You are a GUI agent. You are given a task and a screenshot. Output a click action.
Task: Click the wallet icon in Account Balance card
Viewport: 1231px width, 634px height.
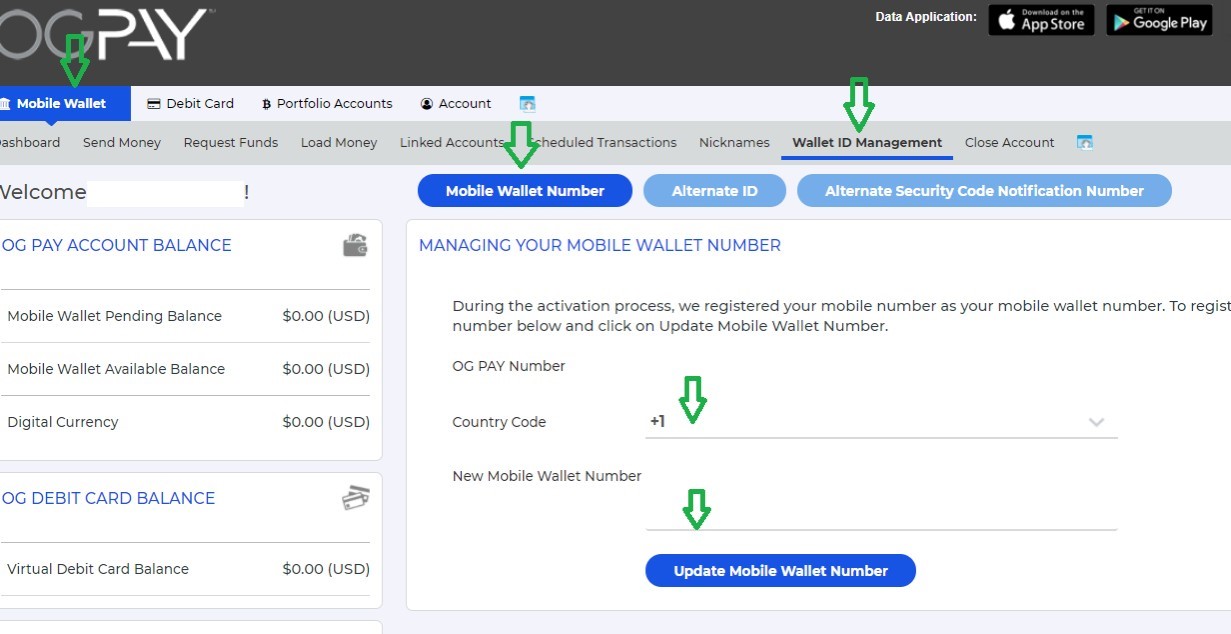click(x=355, y=245)
